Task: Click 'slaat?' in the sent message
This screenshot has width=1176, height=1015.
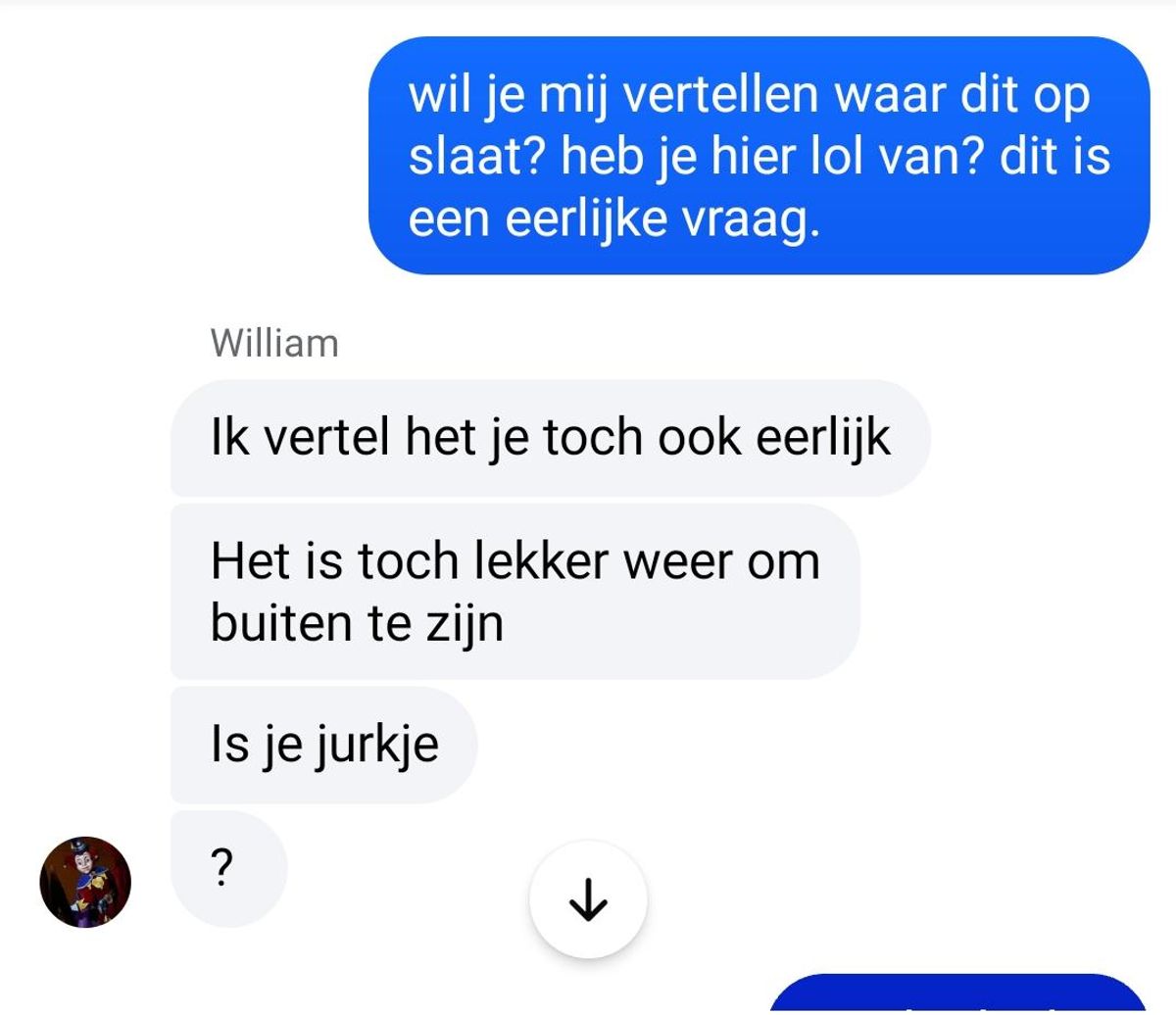Action: pos(476,157)
